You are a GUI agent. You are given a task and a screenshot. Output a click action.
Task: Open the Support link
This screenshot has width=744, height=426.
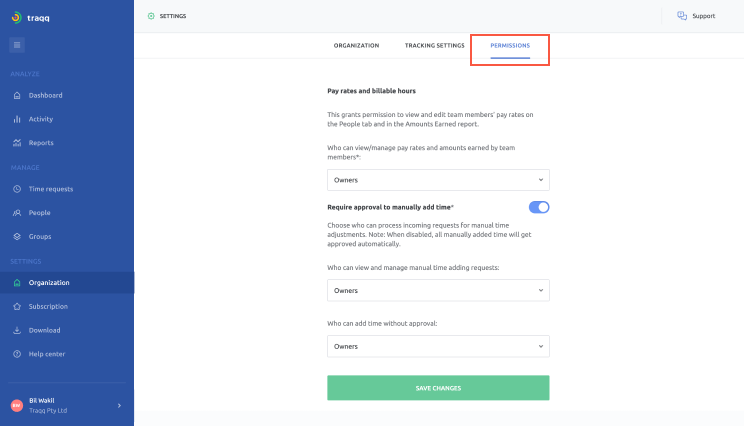[x=696, y=16]
